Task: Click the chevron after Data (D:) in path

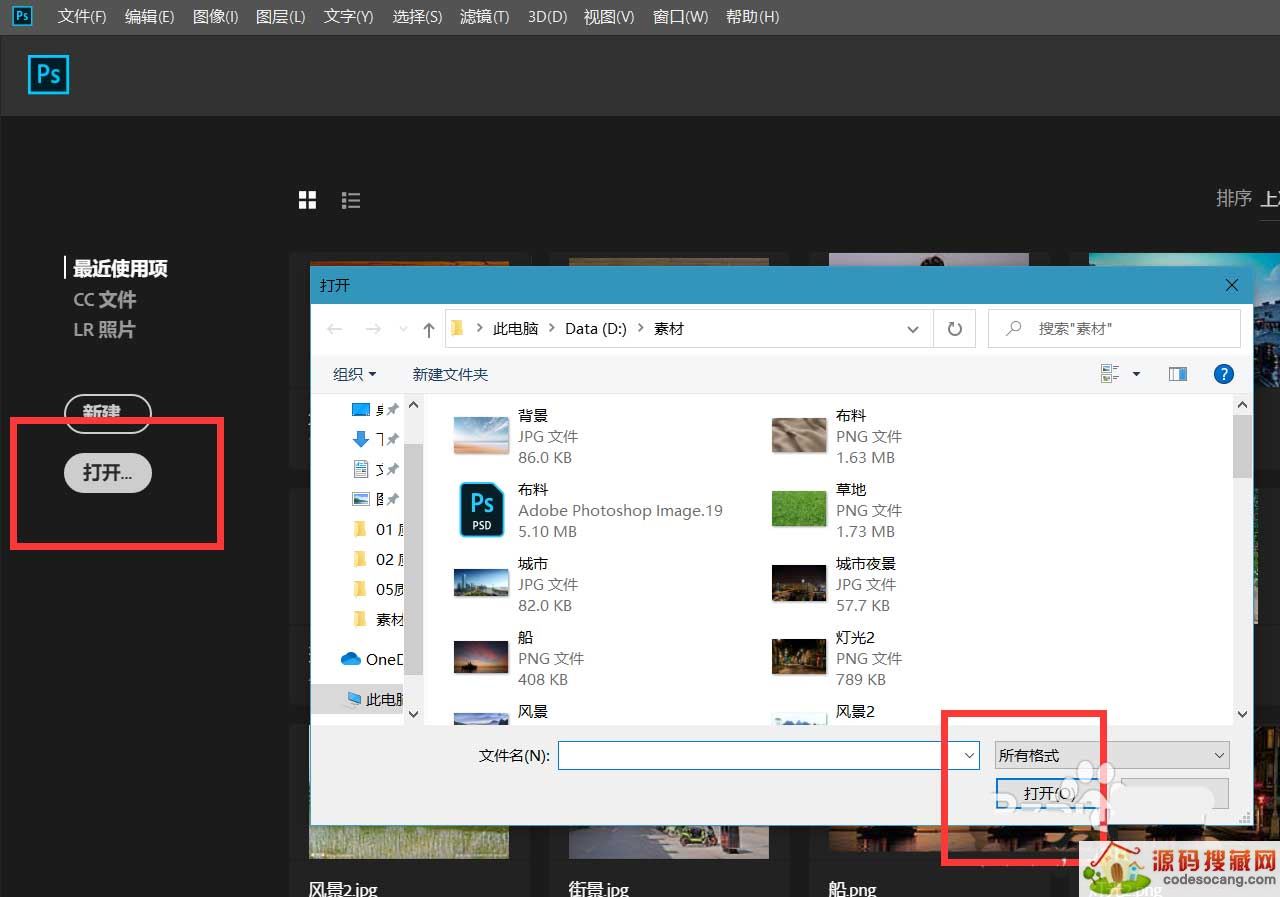Action: point(641,329)
